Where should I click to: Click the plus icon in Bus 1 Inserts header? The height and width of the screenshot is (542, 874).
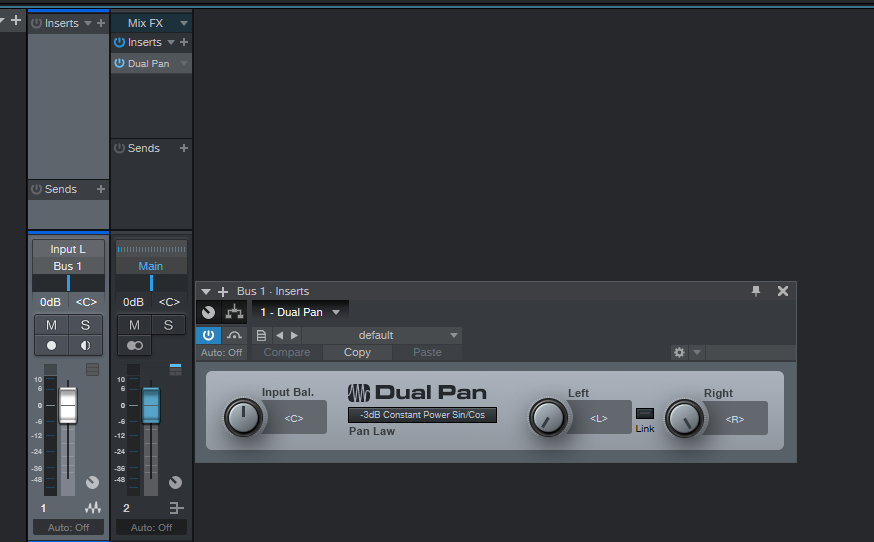click(x=223, y=292)
